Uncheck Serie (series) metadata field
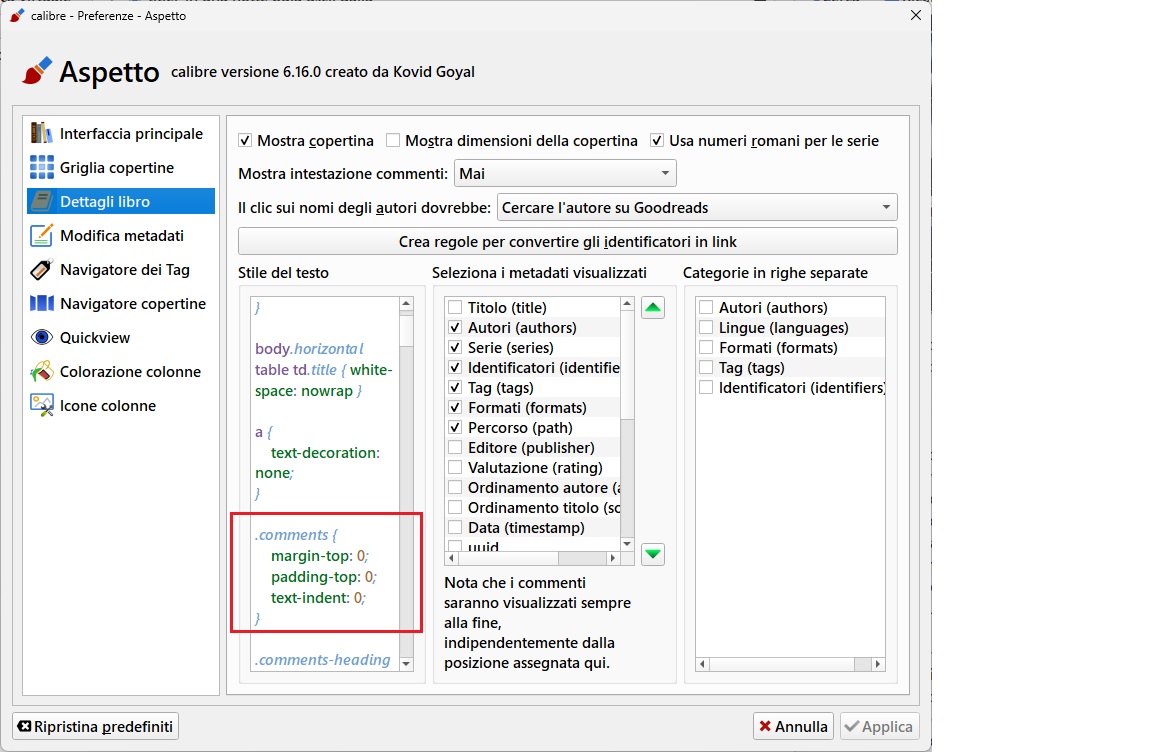Screen dimensions: 1152x752 pyautogui.click(x=455, y=347)
